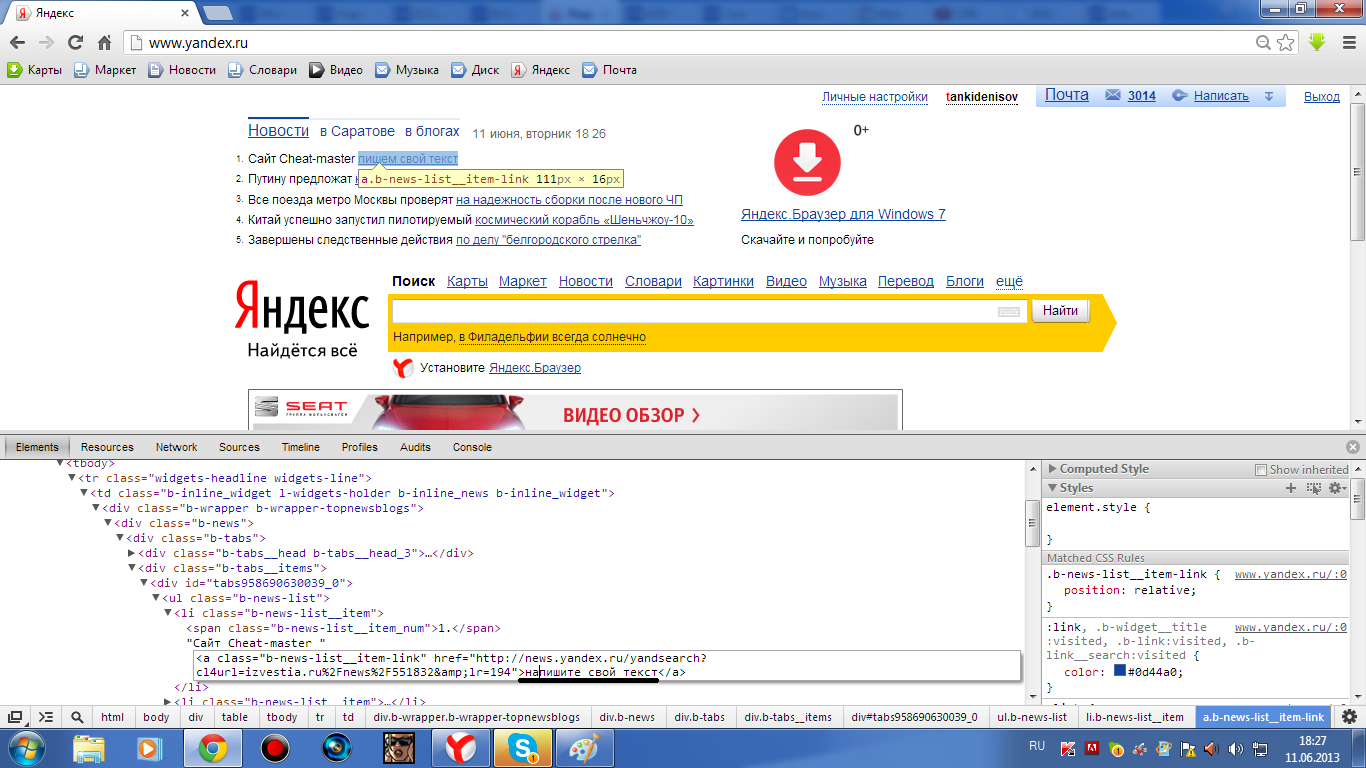Add a new style rule with plus icon
This screenshot has width=1366, height=768.
(x=1291, y=488)
